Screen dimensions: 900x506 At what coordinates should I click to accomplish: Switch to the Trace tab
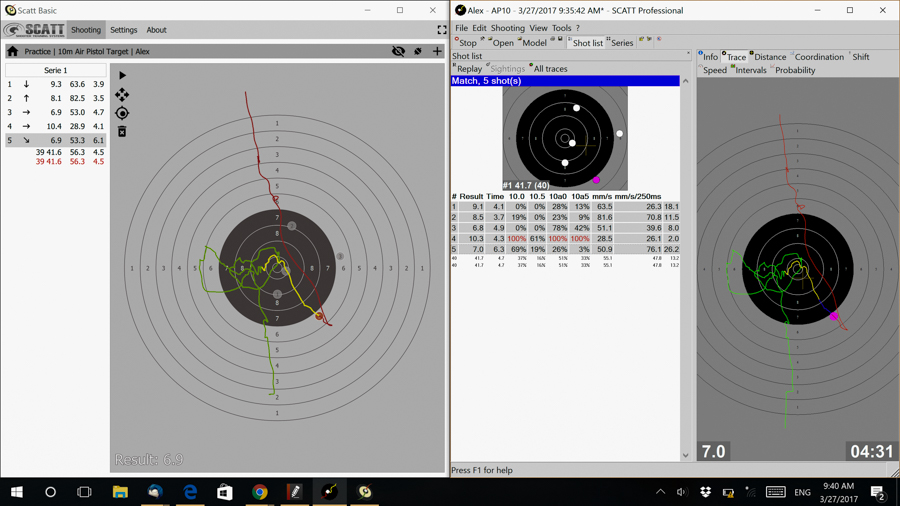(734, 56)
